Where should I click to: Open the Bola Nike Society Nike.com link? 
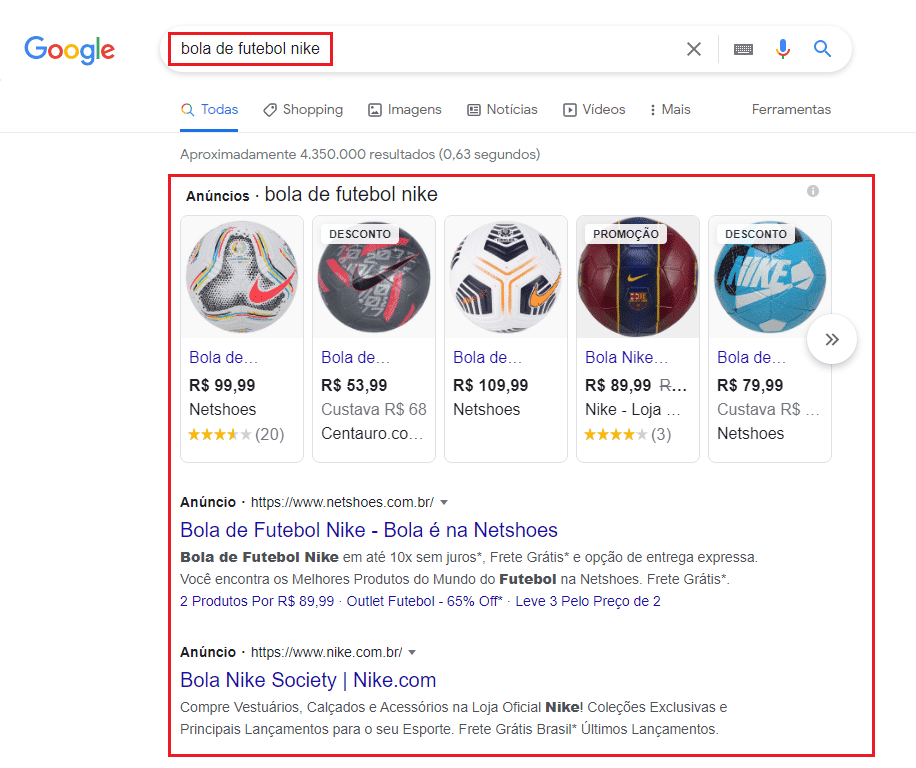(x=308, y=680)
